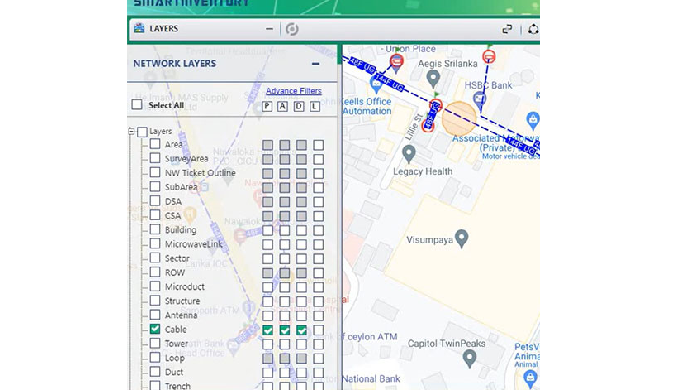Enable the CSA layer checkbox
680x390 pixels.
tap(155, 215)
